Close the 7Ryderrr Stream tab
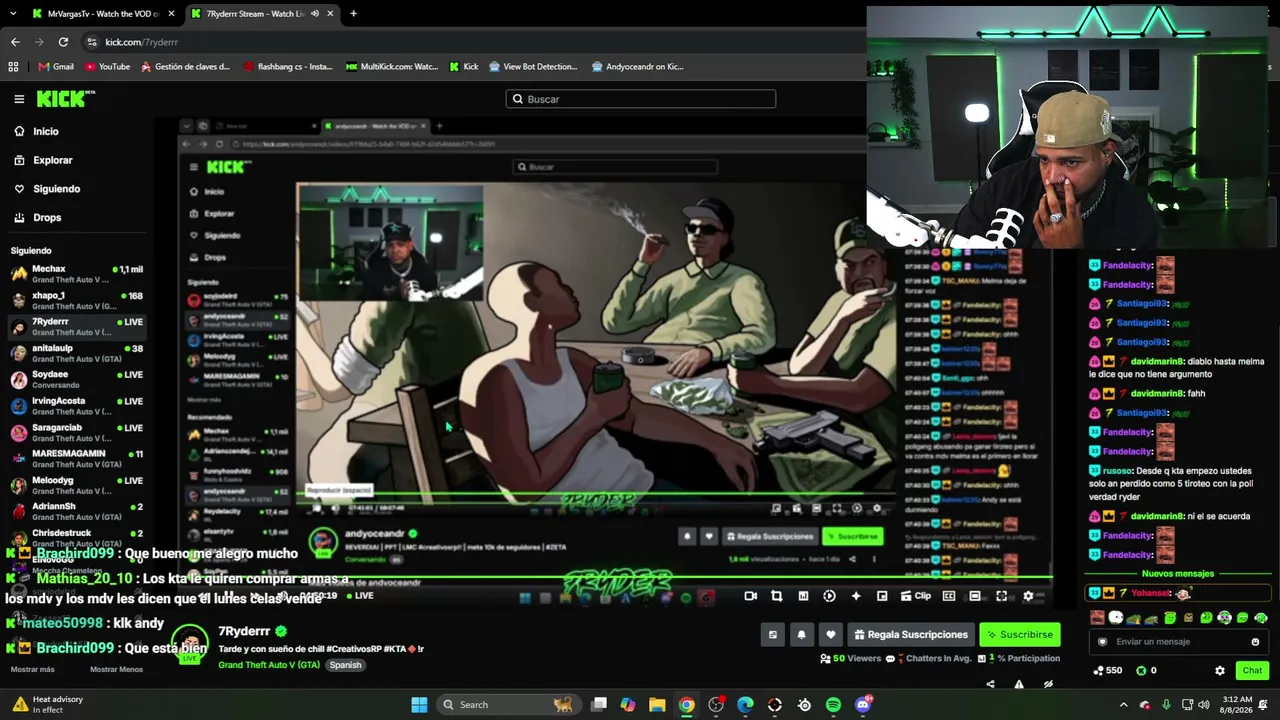The width and height of the screenshot is (1280, 720). [331, 14]
